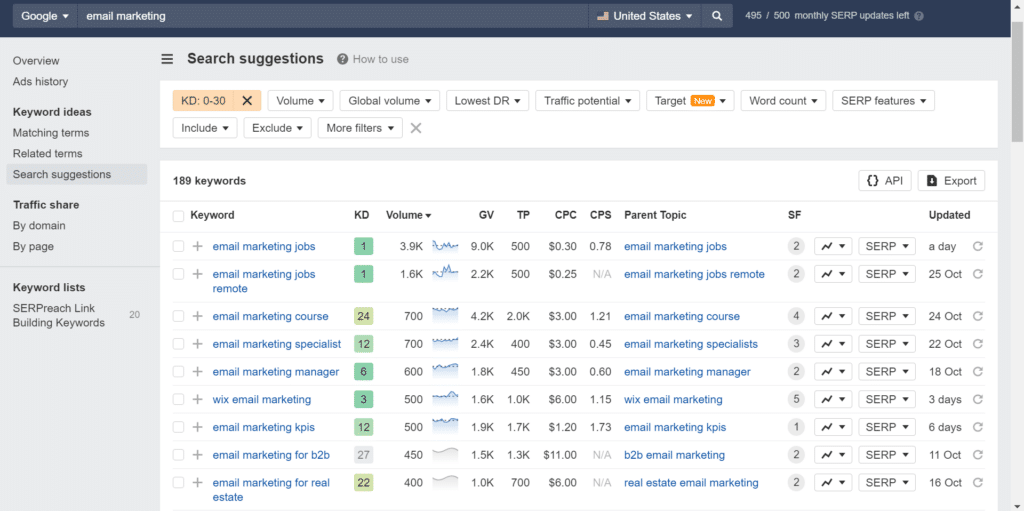Check the email marketing specialist checkbox
This screenshot has height=511, width=1024.
pyautogui.click(x=178, y=344)
